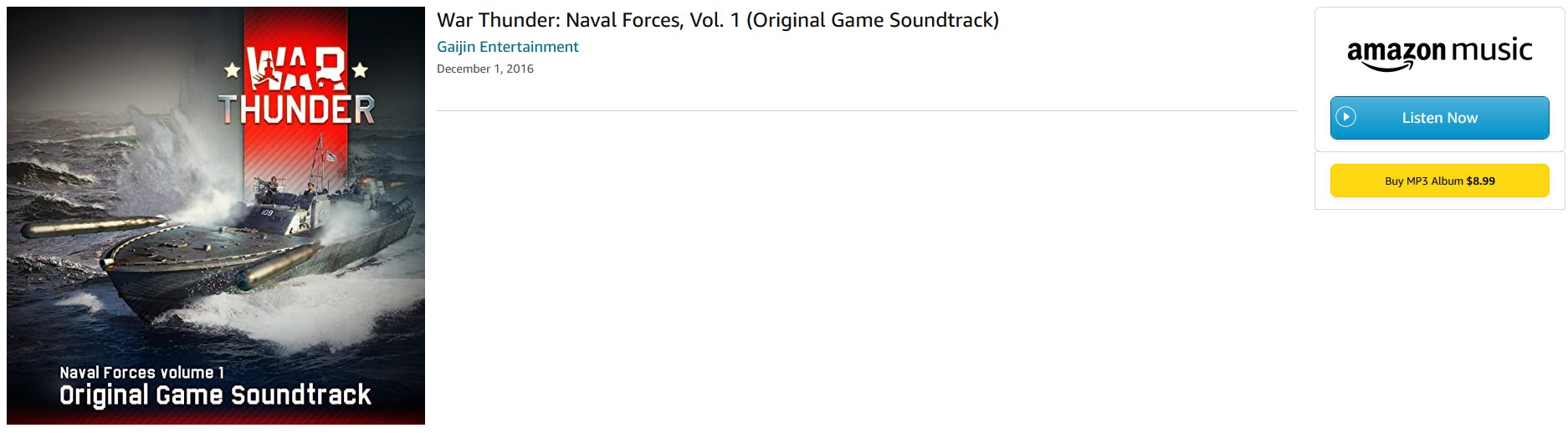
Task: Click the War Thunder: Naval Forces album title
Action: (717, 20)
